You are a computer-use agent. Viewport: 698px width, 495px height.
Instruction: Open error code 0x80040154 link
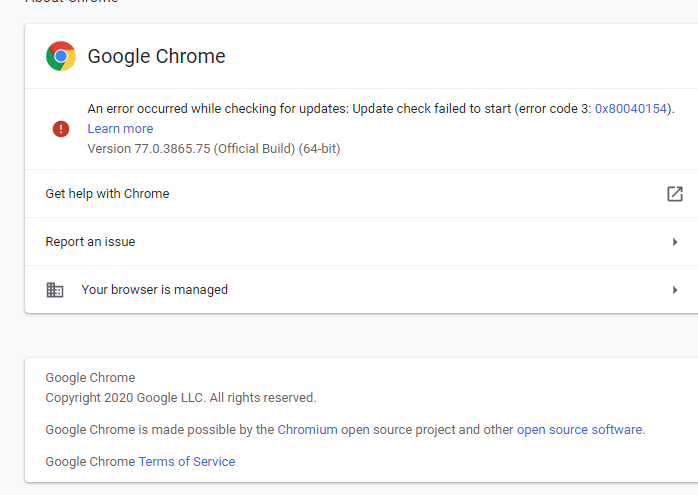[x=631, y=109]
